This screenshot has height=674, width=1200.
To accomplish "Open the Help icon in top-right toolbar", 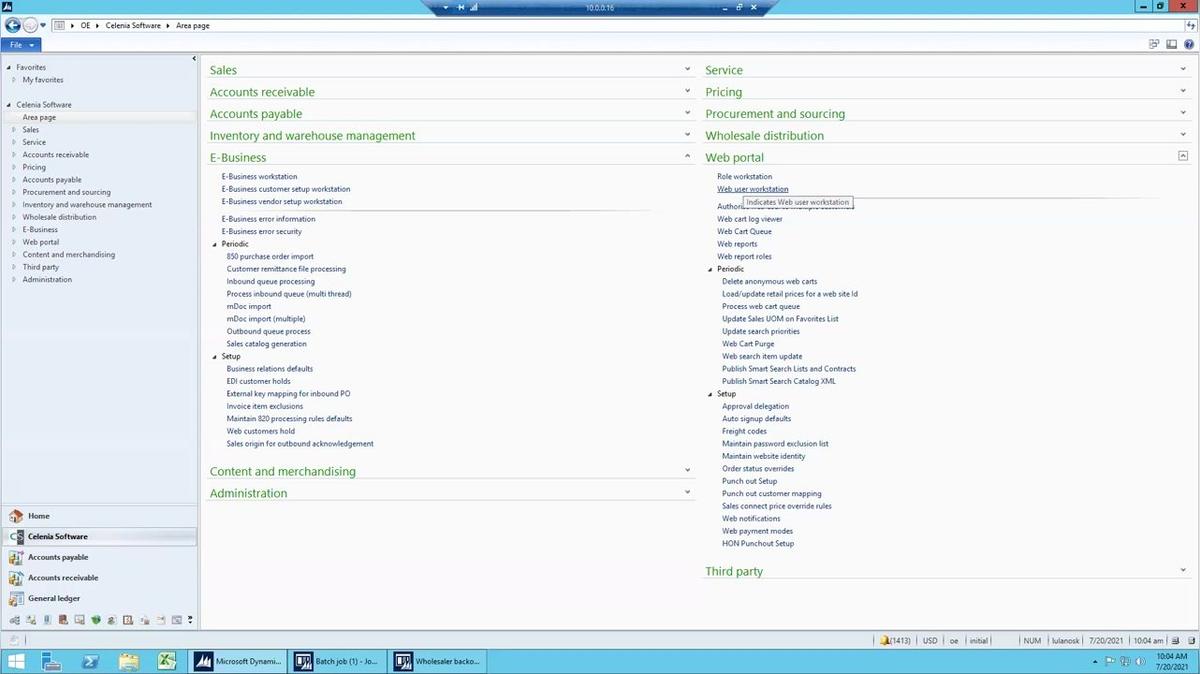I will [1187, 44].
